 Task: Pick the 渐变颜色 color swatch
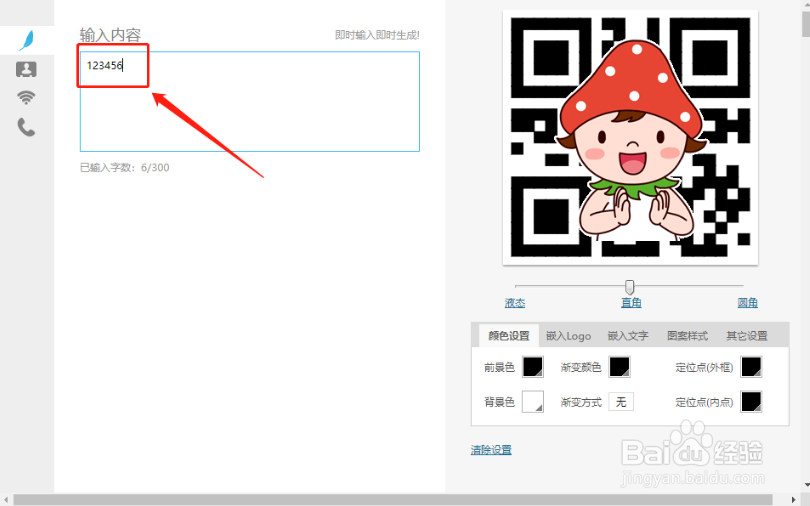click(x=619, y=367)
